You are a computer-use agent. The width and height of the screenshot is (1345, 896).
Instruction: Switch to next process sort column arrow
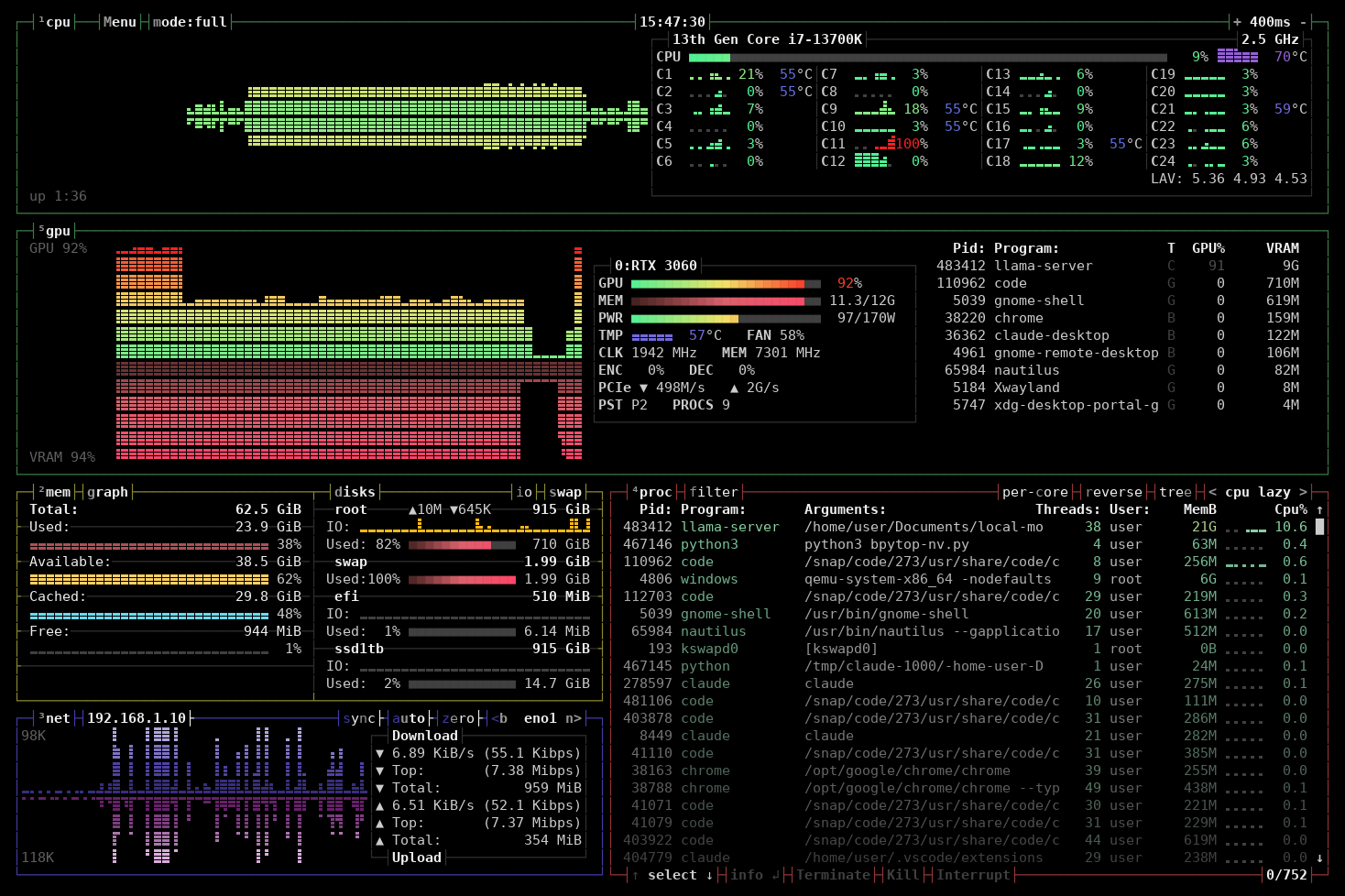[x=1303, y=492]
